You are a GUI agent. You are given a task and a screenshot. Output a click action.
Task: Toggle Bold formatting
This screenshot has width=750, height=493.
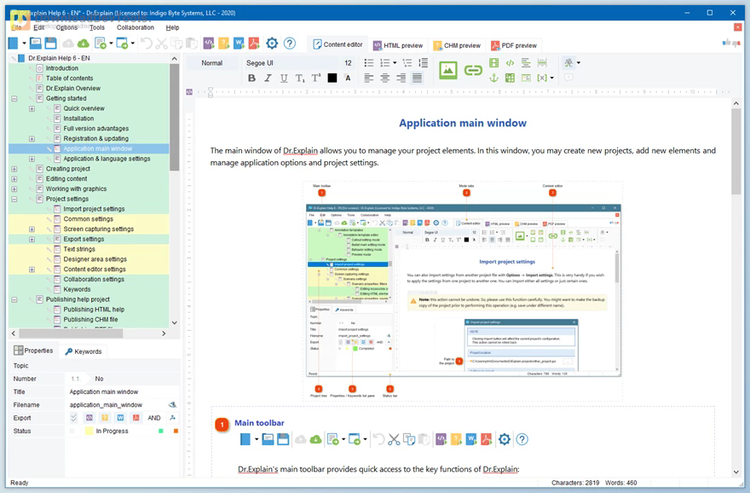252,78
